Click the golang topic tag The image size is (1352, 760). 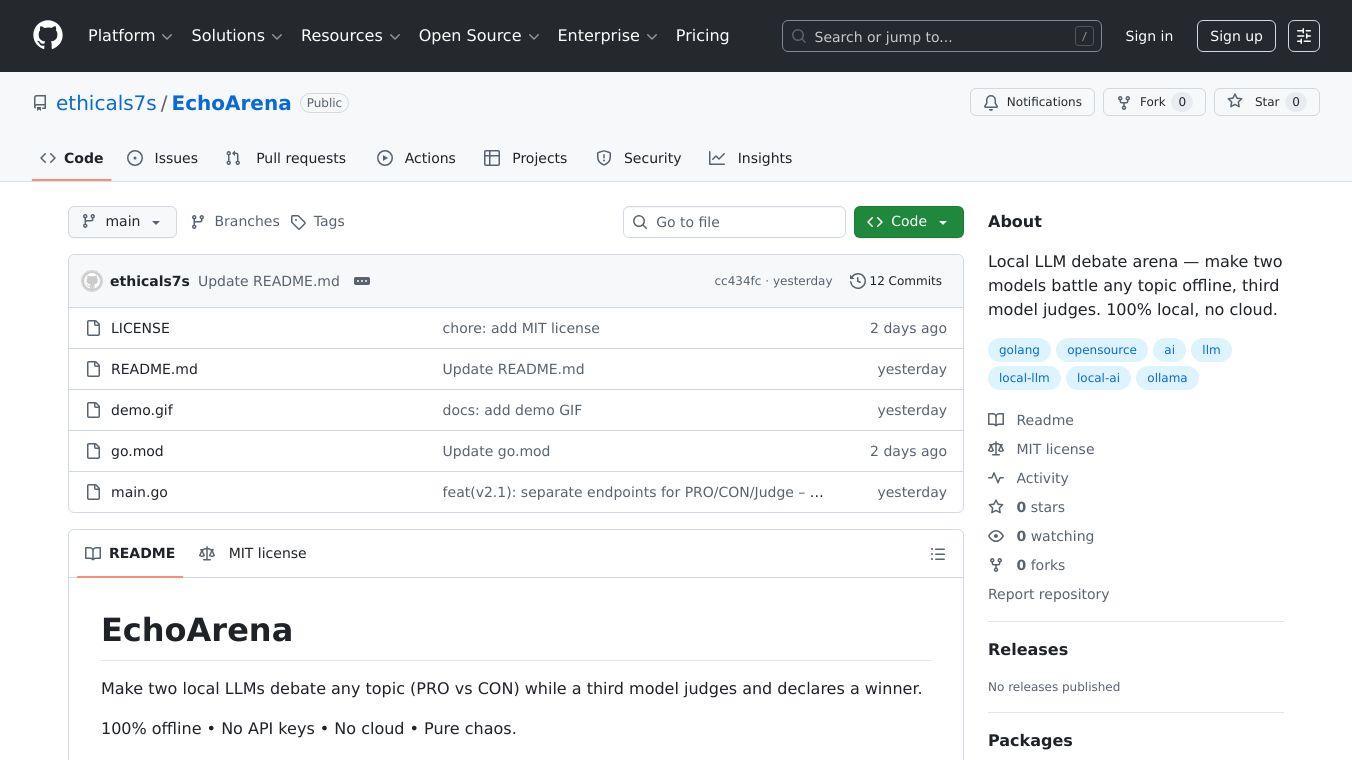[1019, 350]
